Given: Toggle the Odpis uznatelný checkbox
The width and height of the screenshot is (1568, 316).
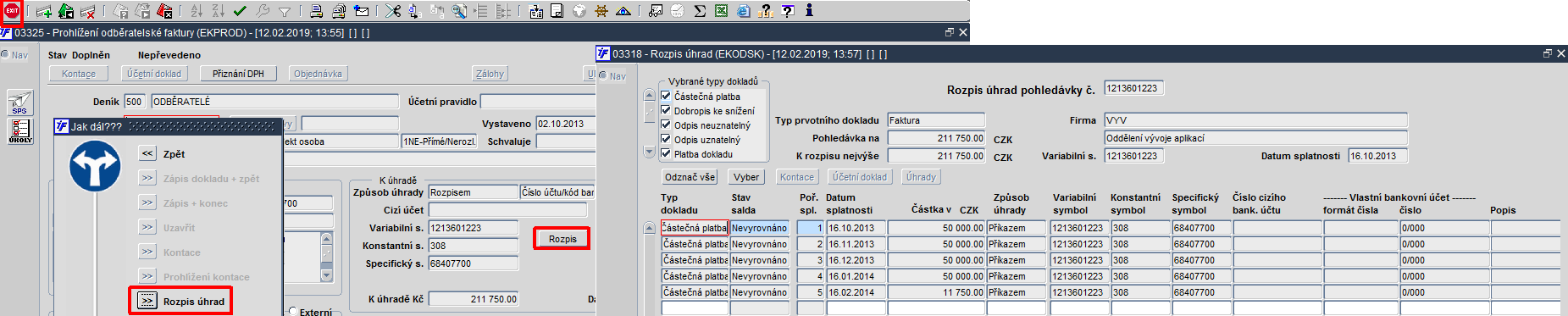Looking at the screenshot, I should pyautogui.click(x=666, y=139).
